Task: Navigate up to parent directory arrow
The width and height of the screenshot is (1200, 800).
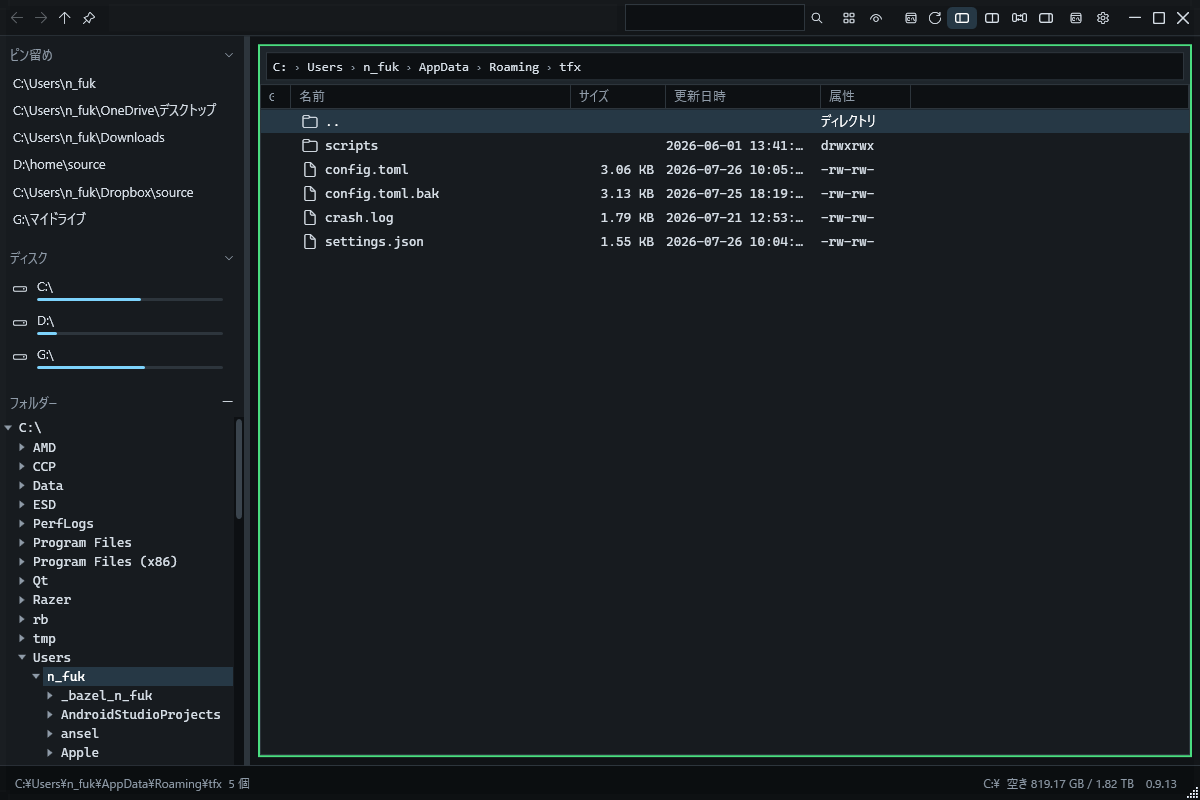Action: (x=65, y=18)
